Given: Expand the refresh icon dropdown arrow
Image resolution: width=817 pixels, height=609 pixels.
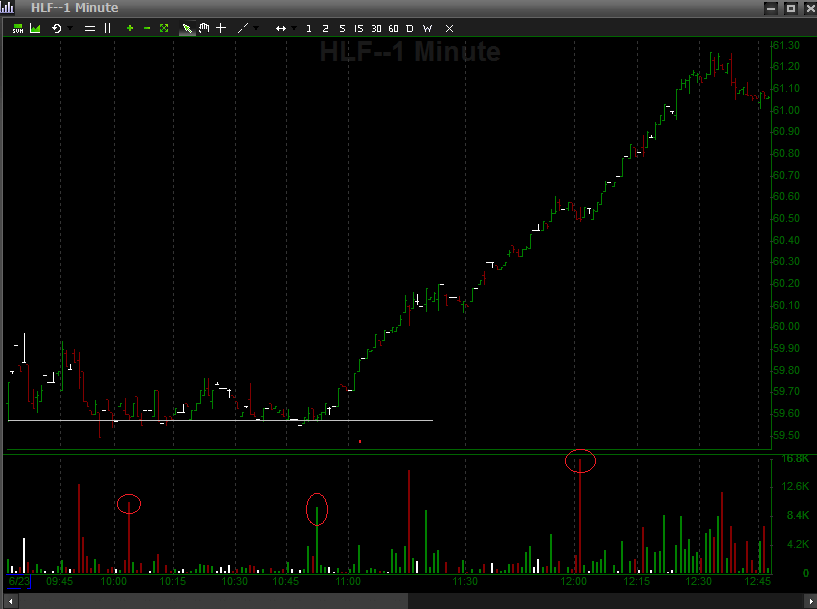Looking at the screenshot, I should pyautogui.click(x=70, y=28).
